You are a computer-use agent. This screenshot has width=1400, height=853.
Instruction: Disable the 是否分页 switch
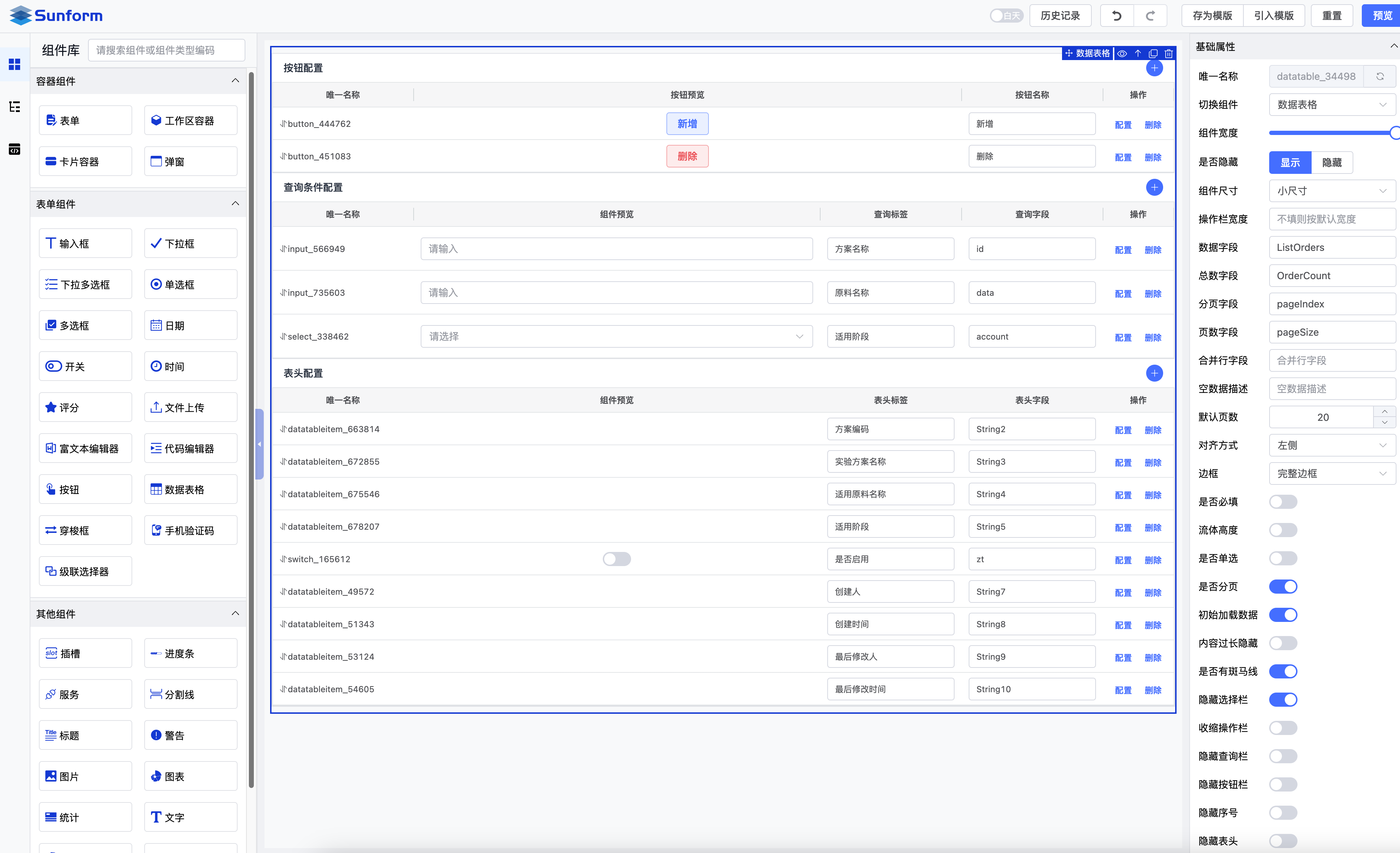coord(1283,587)
